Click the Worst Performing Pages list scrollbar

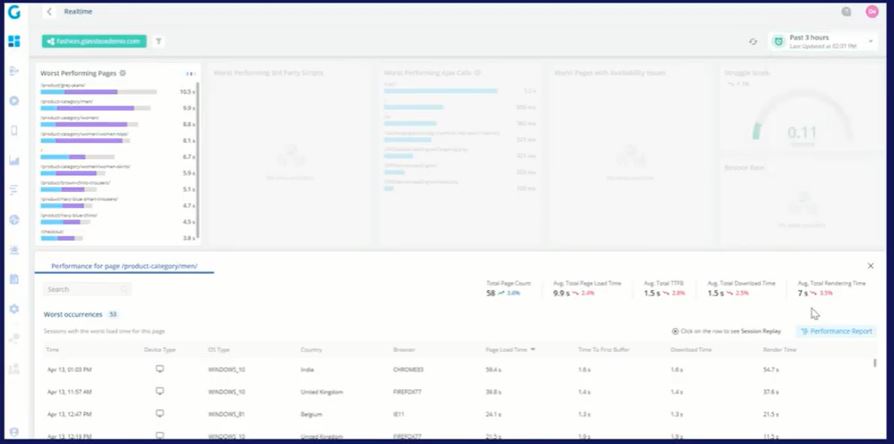click(198, 161)
